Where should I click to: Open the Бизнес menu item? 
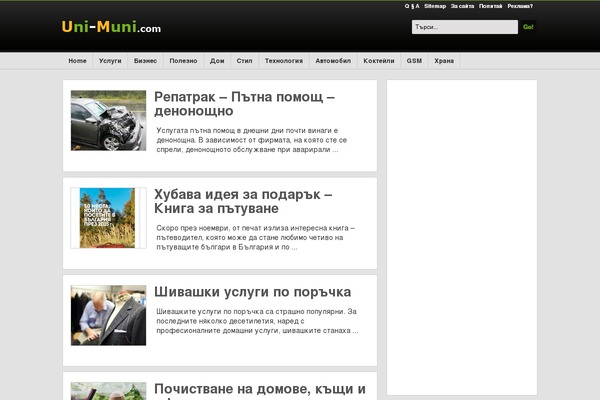pos(145,61)
